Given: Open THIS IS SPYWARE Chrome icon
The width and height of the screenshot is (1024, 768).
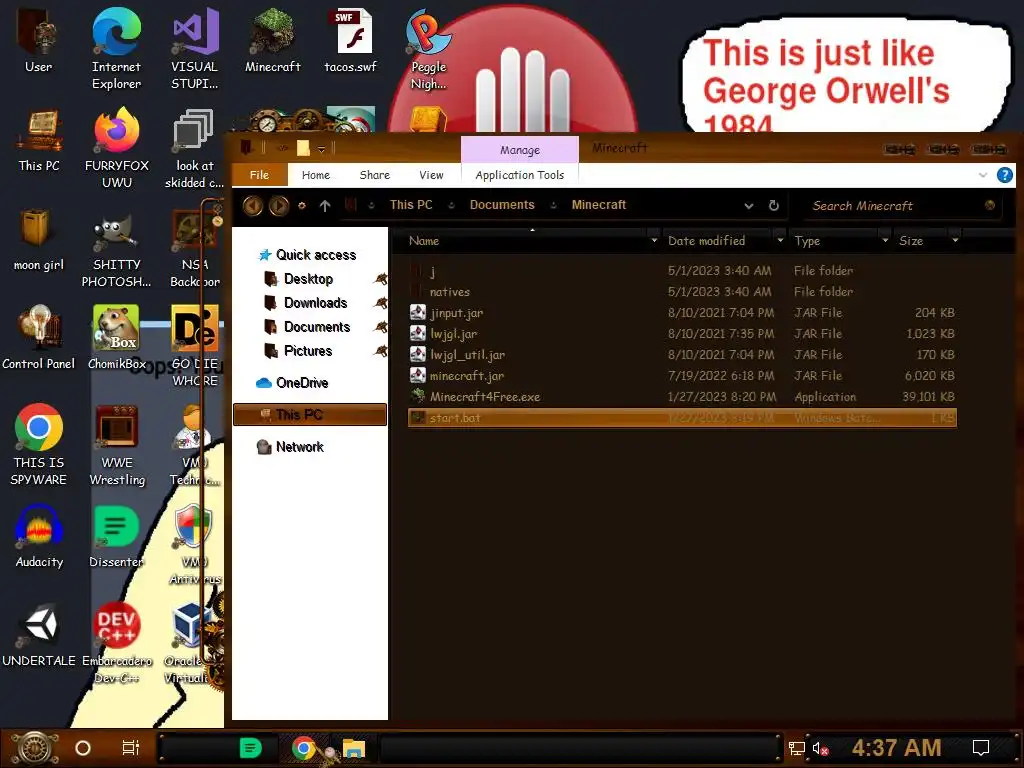Looking at the screenshot, I should point(39,444).
